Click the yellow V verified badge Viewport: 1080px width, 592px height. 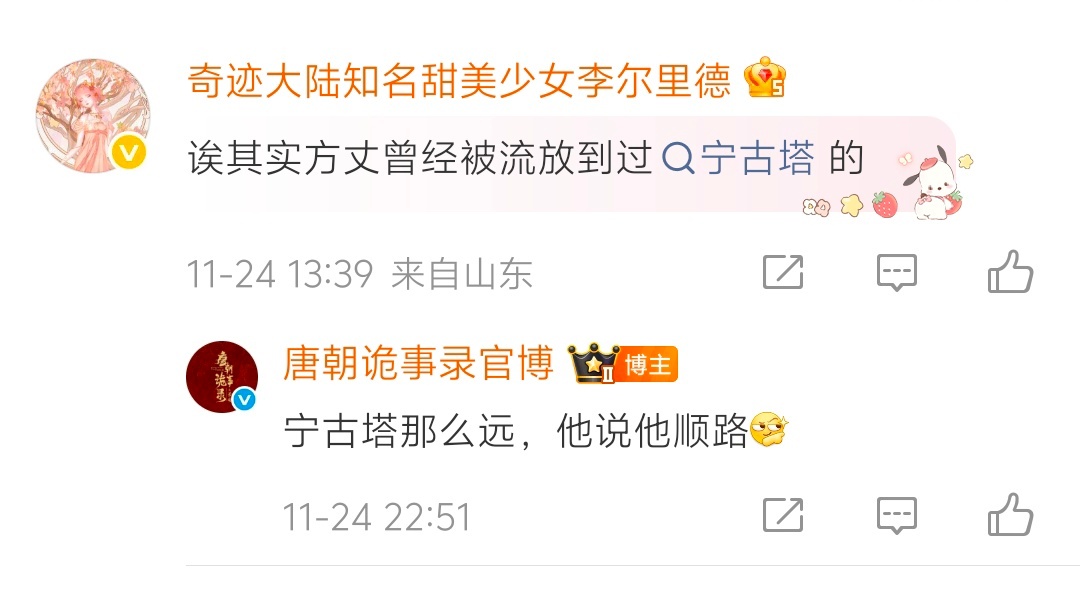[x=129, y=152]
